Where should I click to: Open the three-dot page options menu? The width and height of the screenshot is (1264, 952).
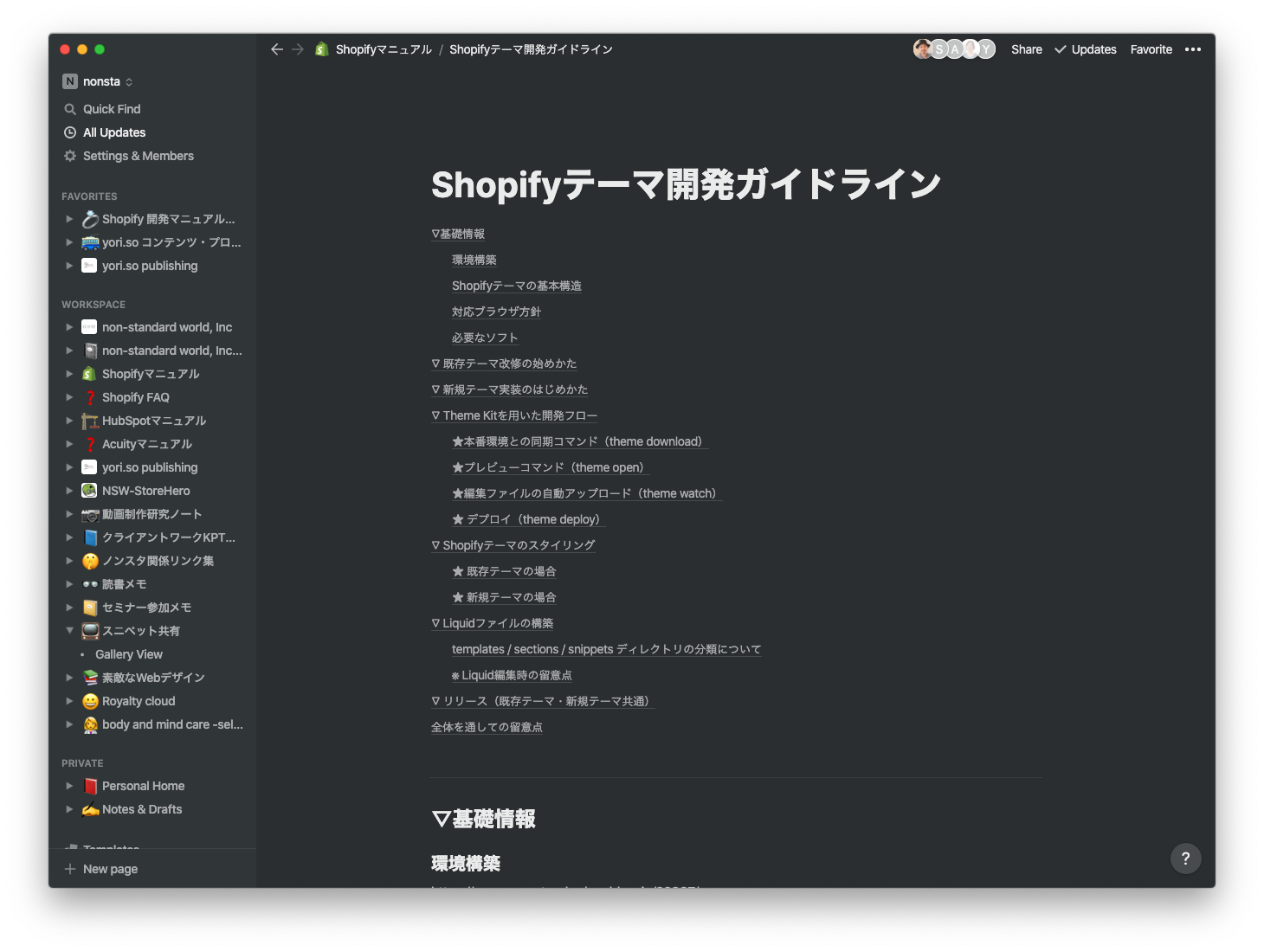click(x=1193, y=49)
